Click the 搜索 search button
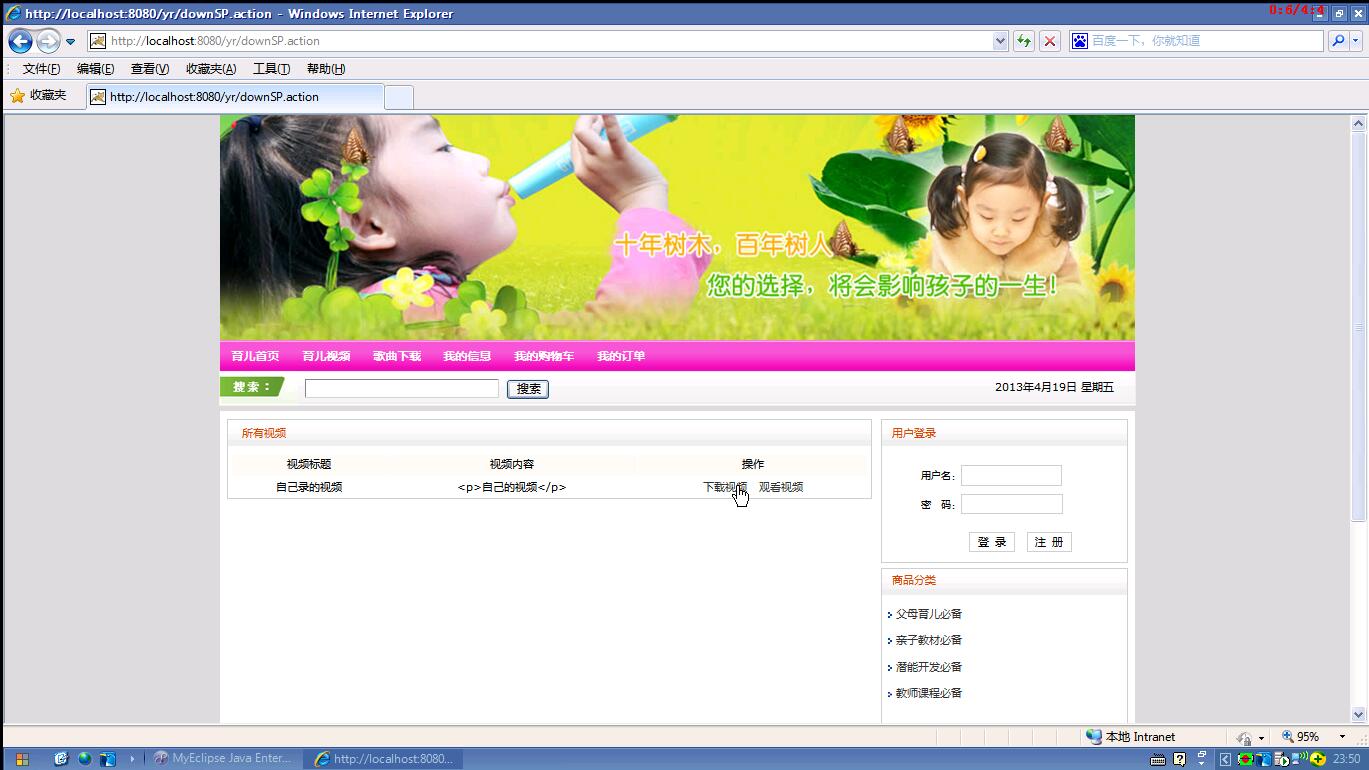This screenshot has height=770, width=1369. (528, 389)
